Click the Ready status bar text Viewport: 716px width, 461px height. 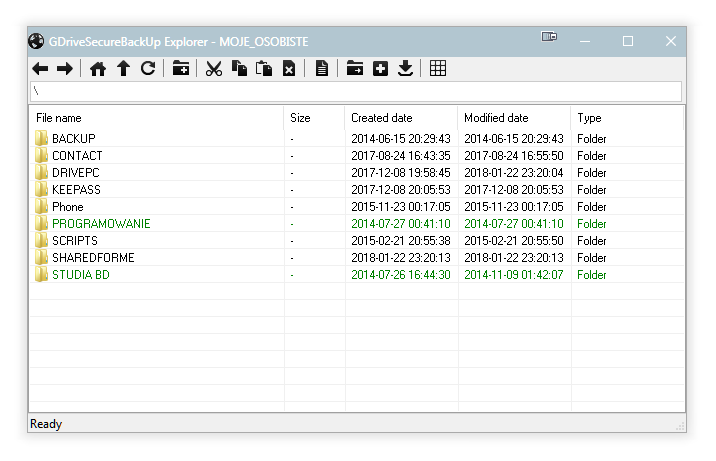click(x=46, y=424)
